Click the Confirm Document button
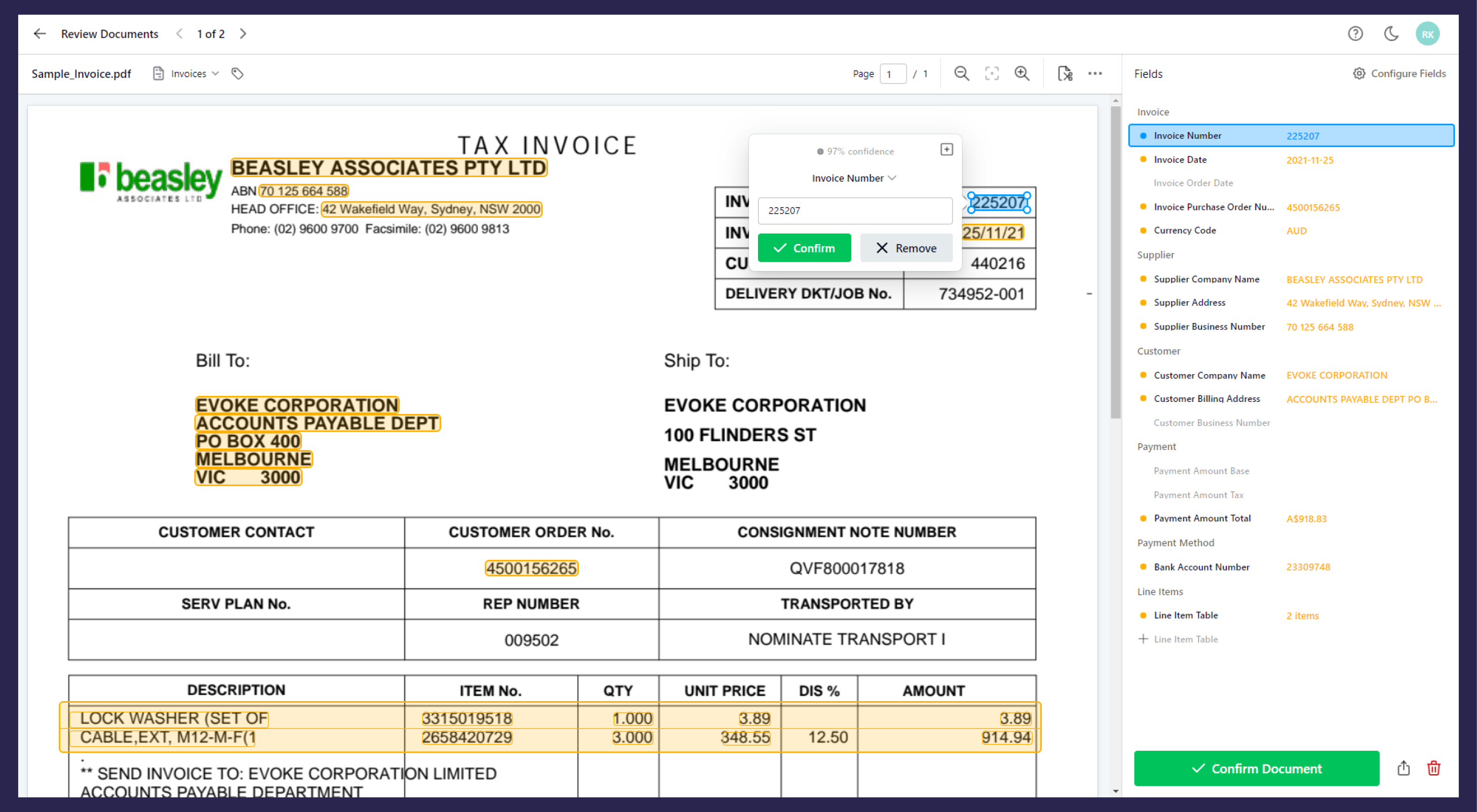Viewport: 1477px width, 812px height. click(1256, 768)
